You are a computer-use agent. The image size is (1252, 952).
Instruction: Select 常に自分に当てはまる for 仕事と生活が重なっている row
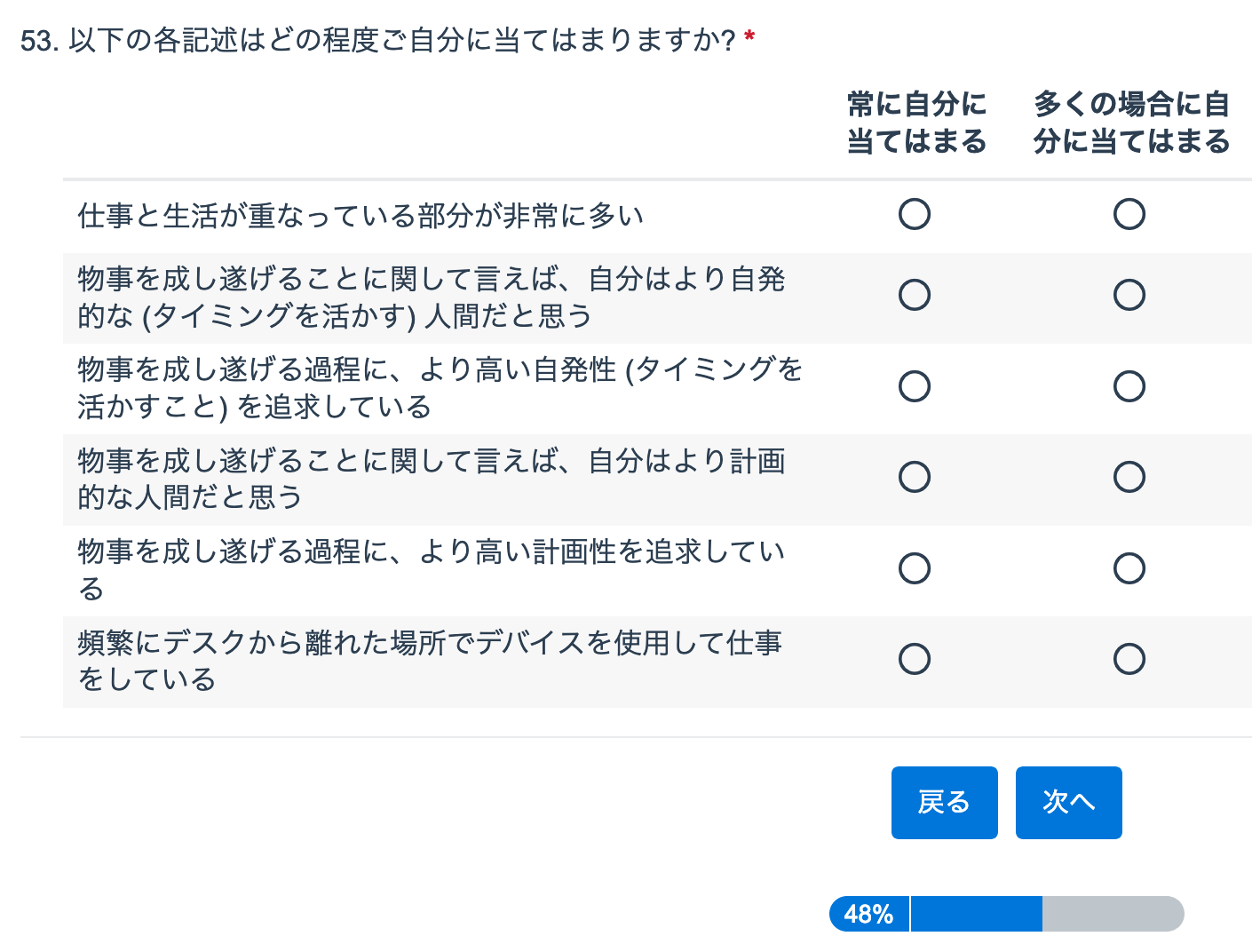click(915, 214)
